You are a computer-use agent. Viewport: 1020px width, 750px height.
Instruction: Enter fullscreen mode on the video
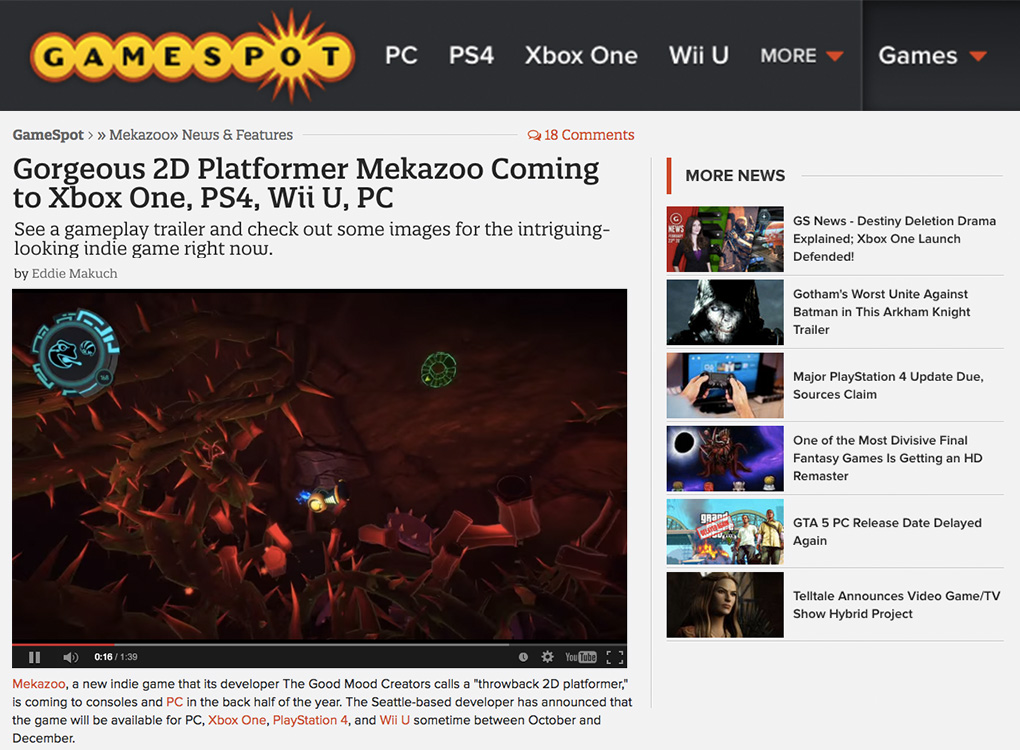[615, 657]
